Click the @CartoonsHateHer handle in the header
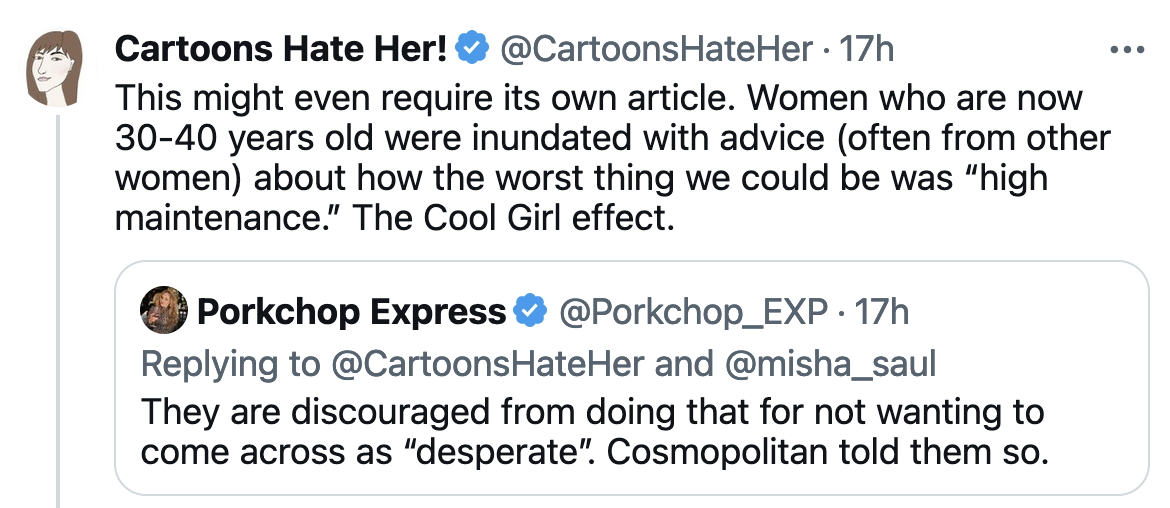The height and width of the screenshot is (508, 1170). coord(654,48)
